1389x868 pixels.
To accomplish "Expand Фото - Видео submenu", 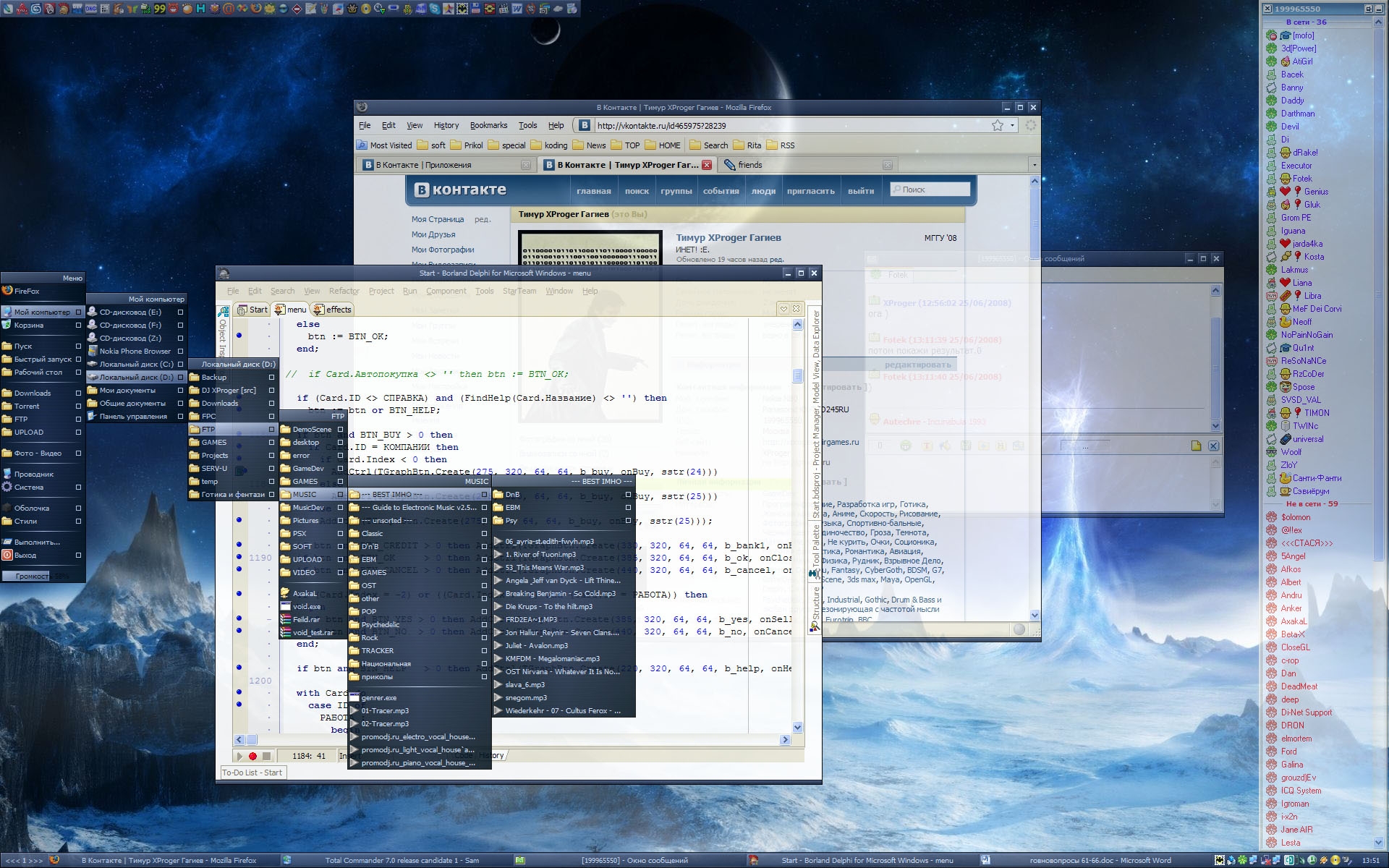I will click(42, 454).
